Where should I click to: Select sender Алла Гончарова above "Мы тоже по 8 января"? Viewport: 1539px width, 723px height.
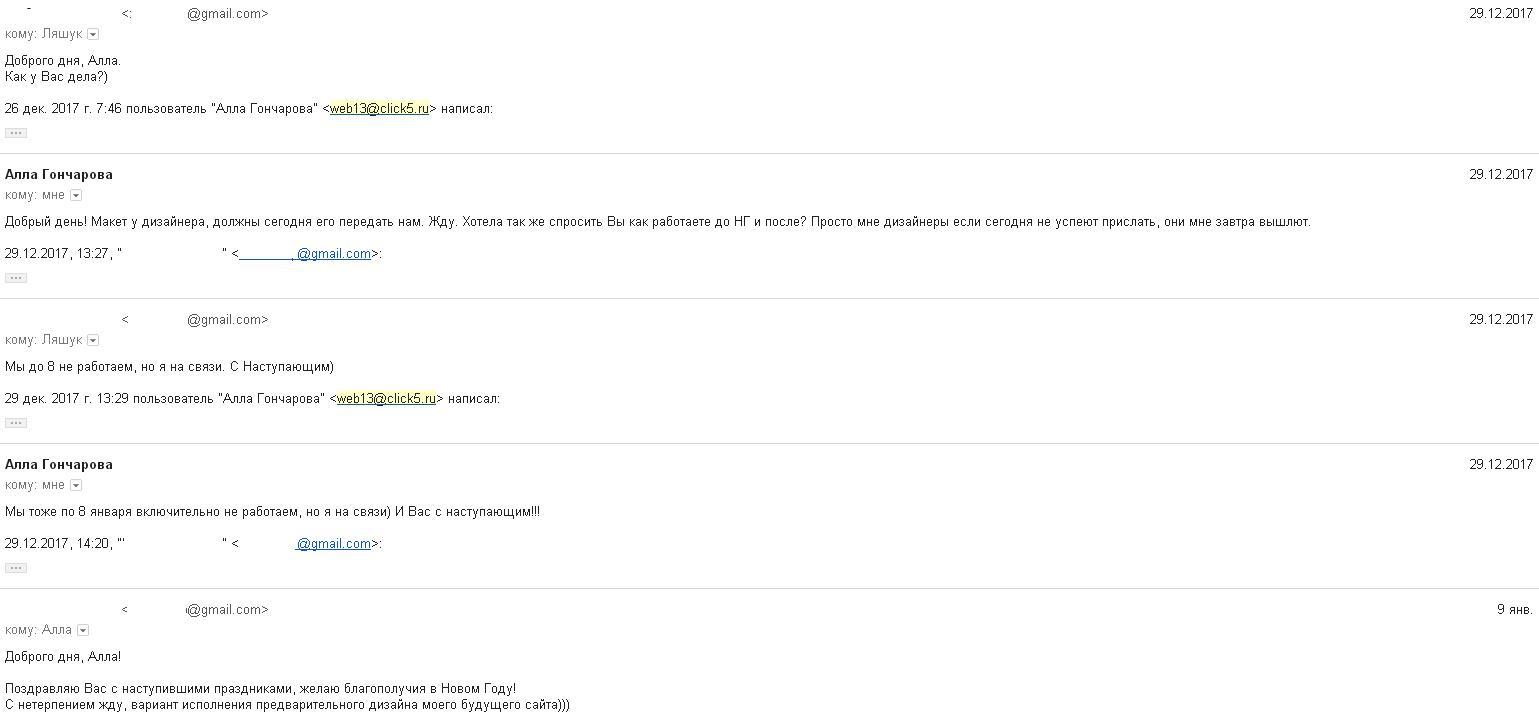coord(59,464)
